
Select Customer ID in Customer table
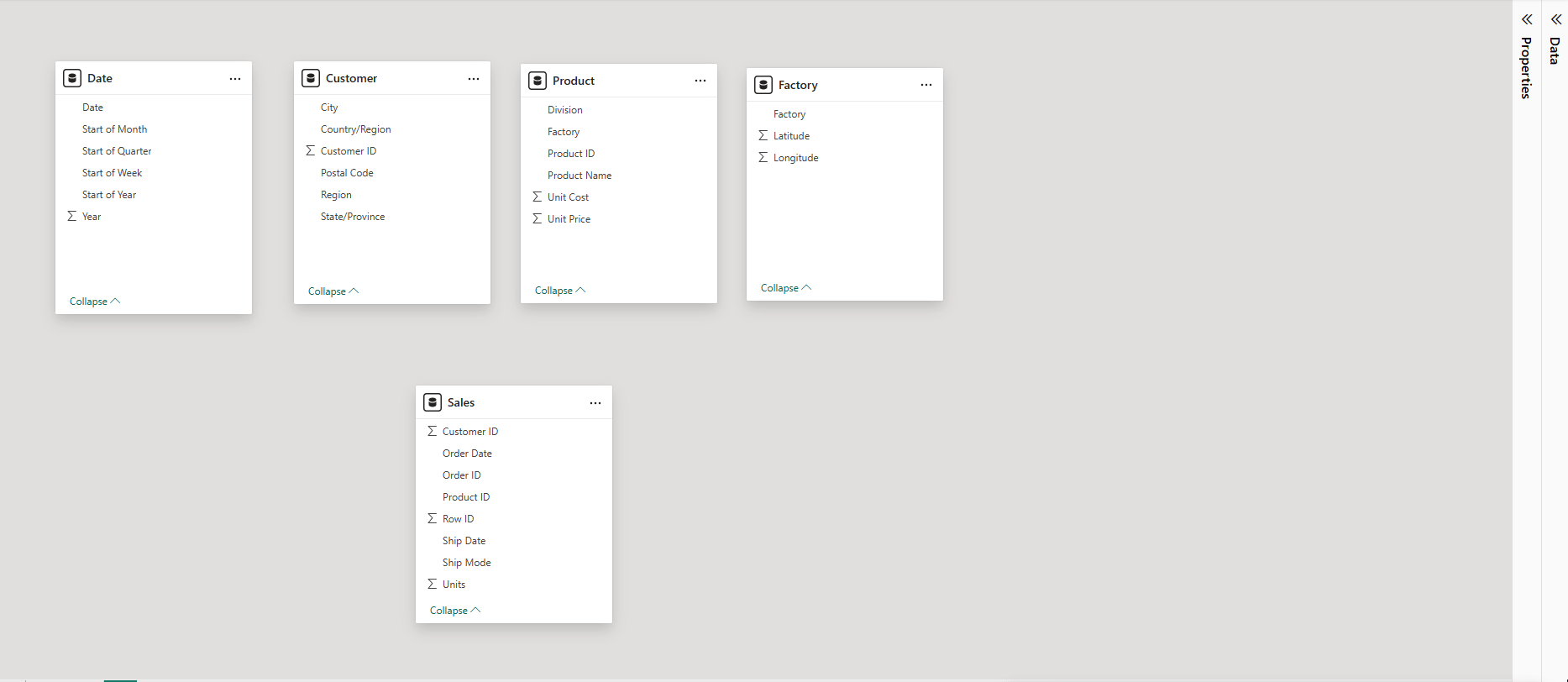392,151
